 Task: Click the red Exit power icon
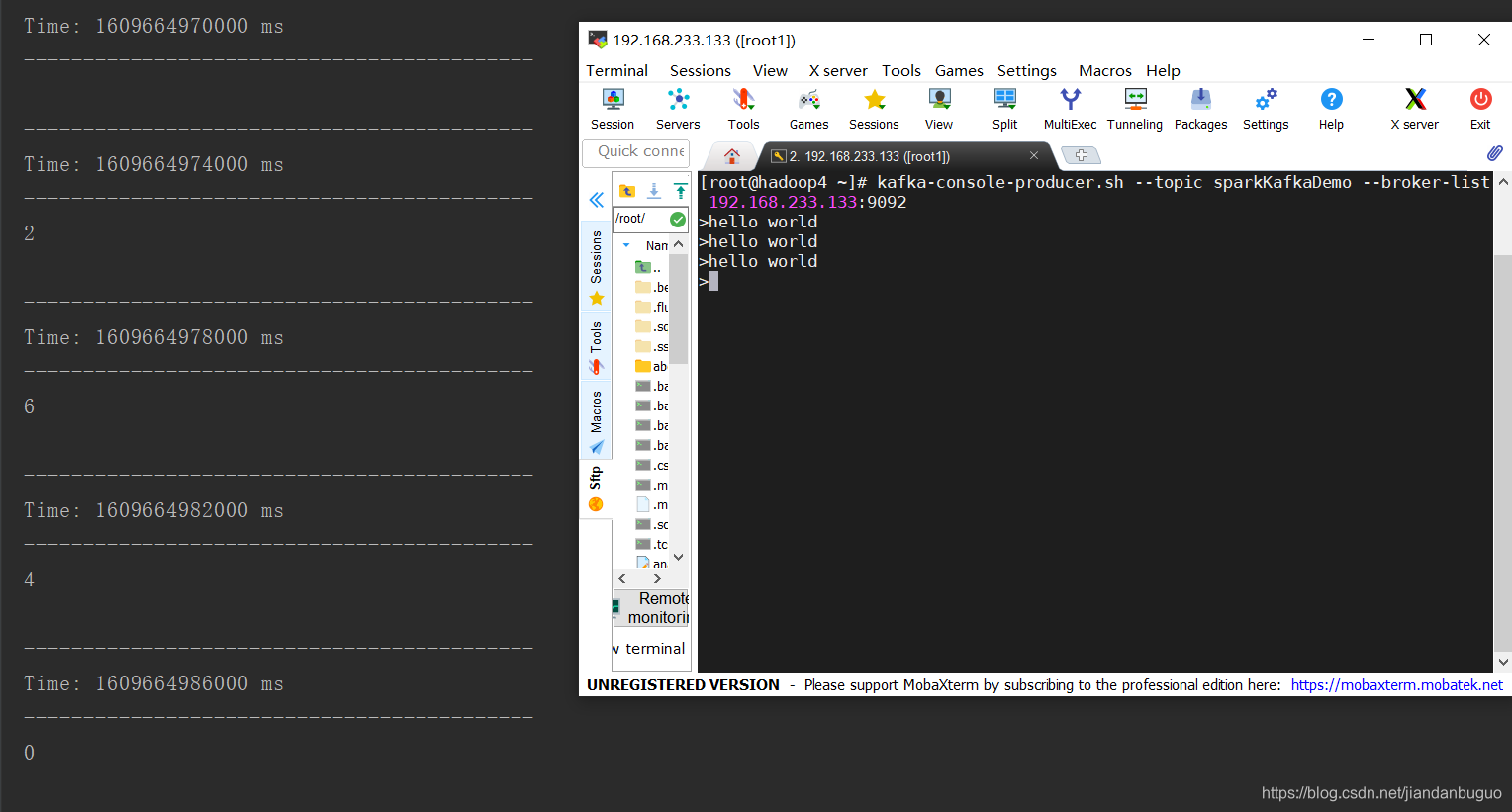click(x=1480, y=100)
